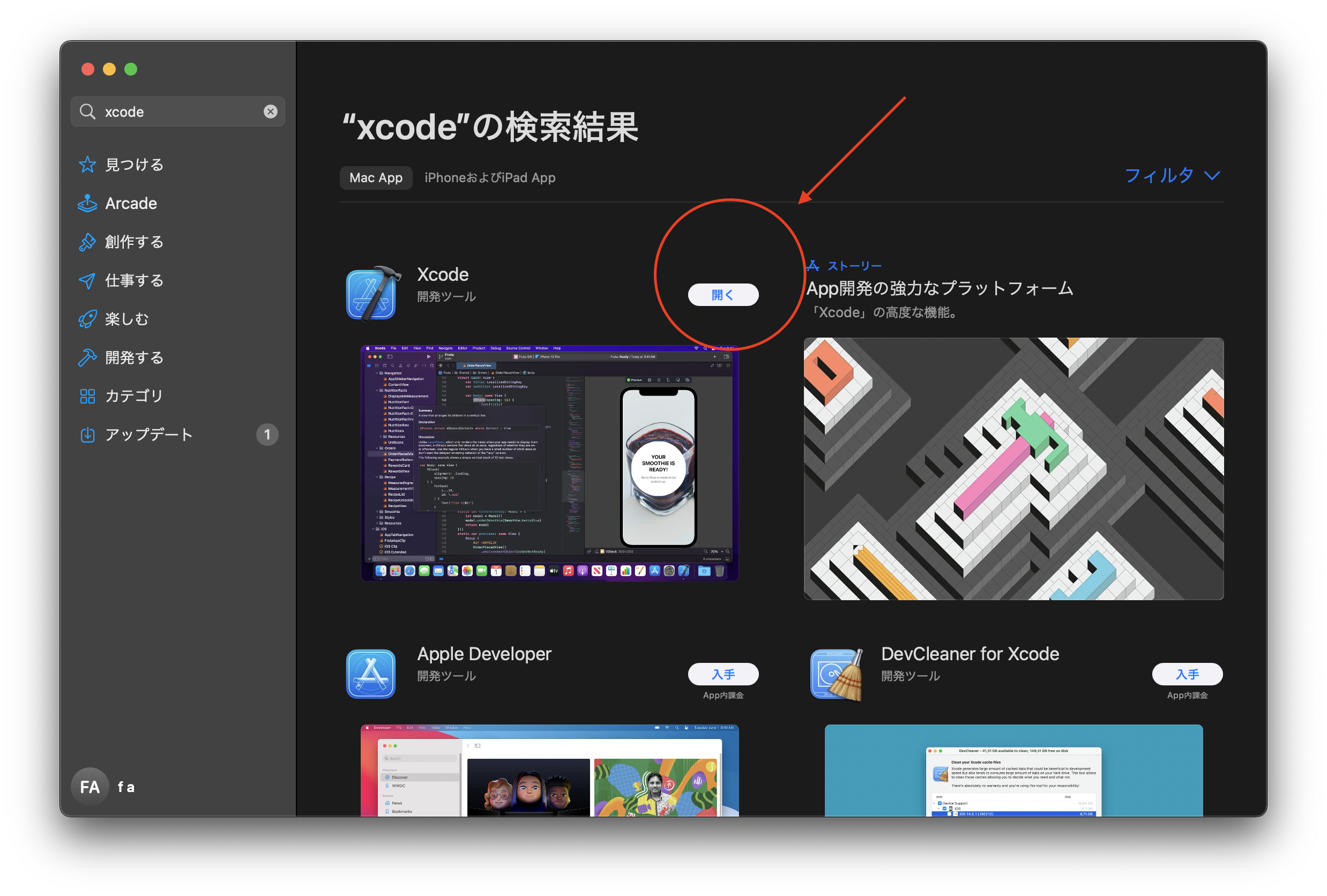This screenshot has height=896, width=1327.
Task: Expand the フィルタ dropdown
Action: (1172, 175)
